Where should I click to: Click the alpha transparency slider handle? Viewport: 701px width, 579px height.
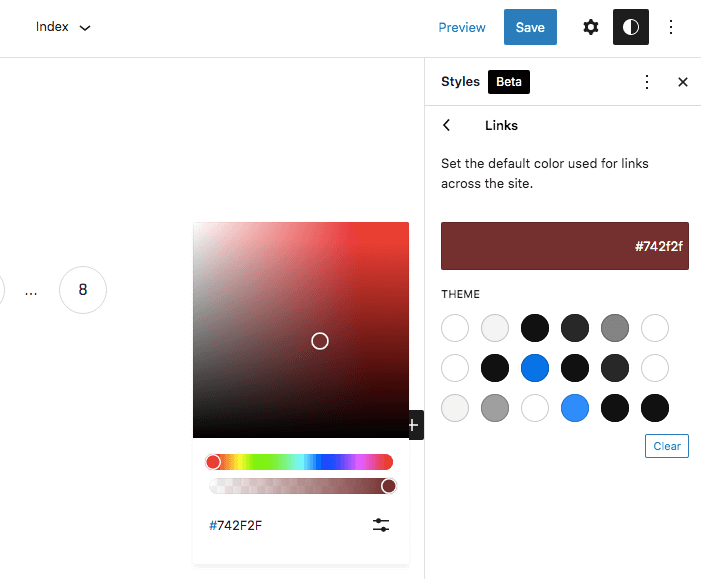tap(389, 486)
